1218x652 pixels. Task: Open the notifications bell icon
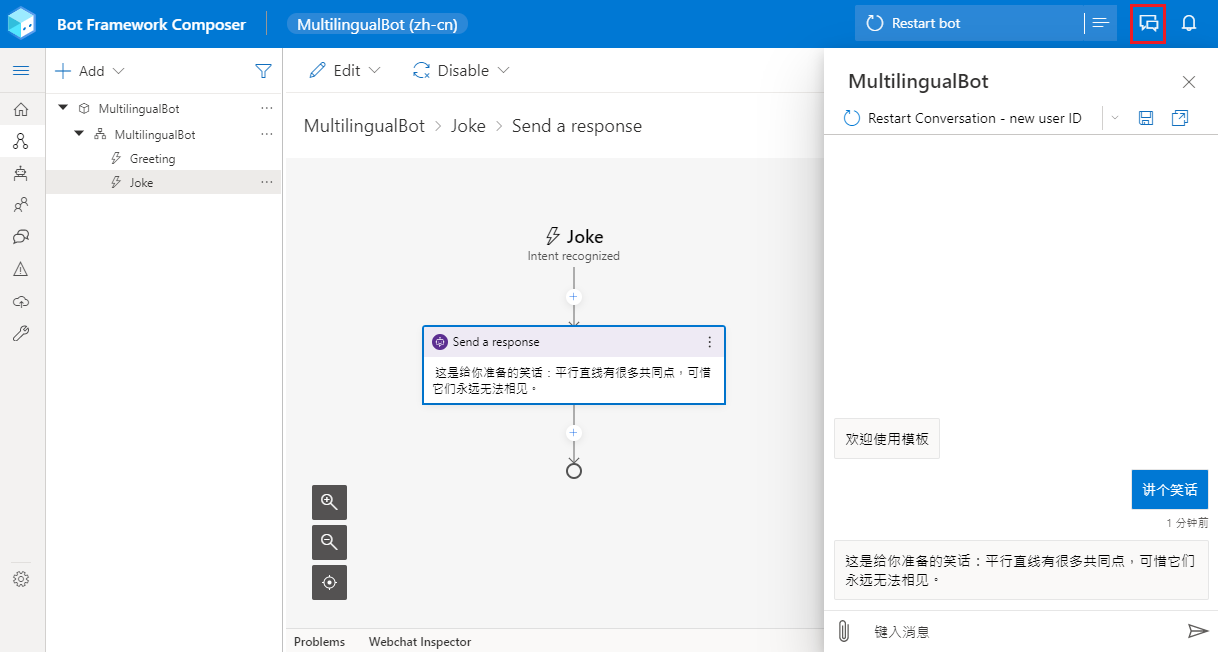[1189, 23]
